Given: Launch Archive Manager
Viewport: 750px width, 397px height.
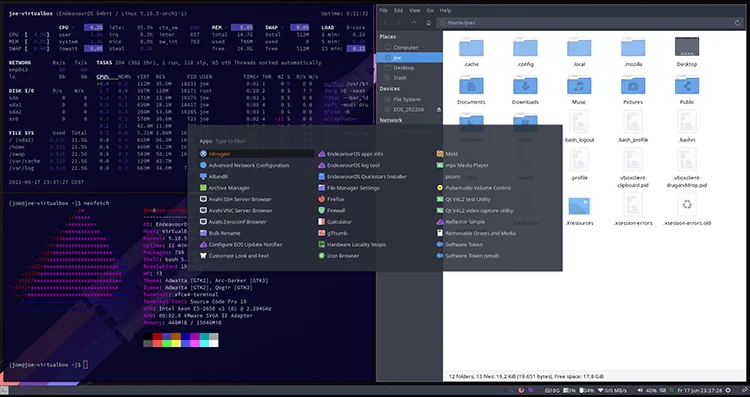Looking at the screenshot, I should click(x=224, y=188).
